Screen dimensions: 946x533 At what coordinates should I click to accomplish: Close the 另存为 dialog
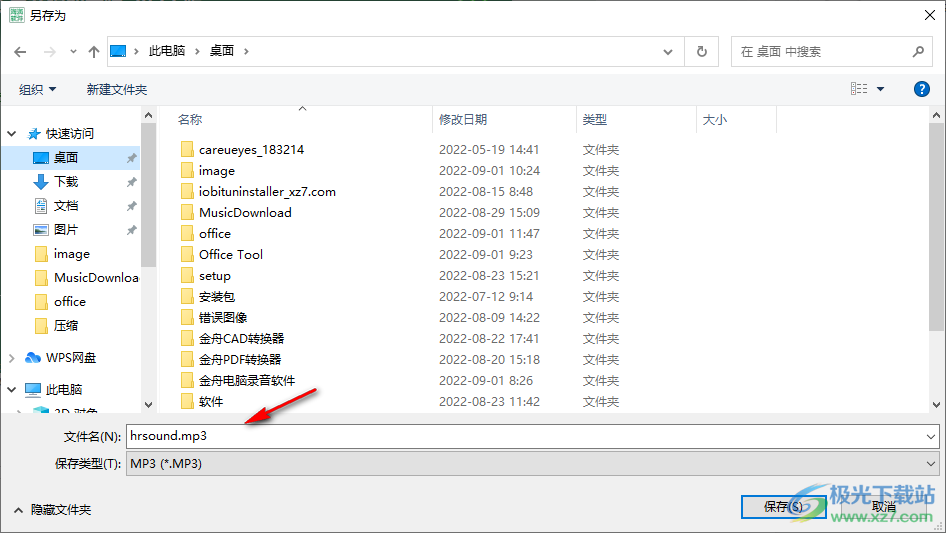point(930,15)
